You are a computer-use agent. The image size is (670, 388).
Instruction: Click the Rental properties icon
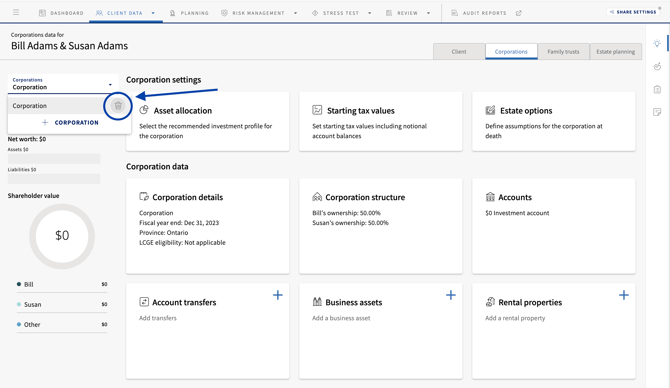pyautogui.click(x=490, y=302)
